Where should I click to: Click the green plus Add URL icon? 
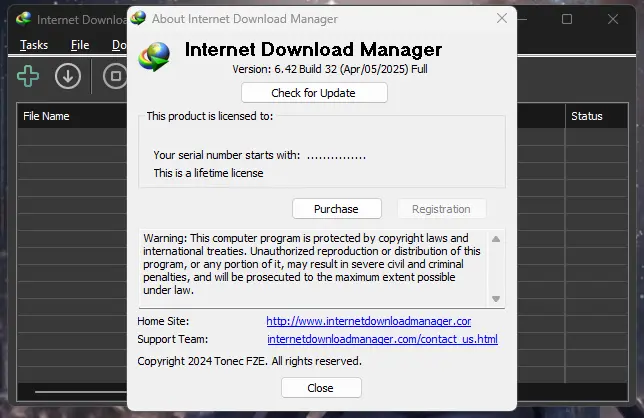[x=28, y=76]
